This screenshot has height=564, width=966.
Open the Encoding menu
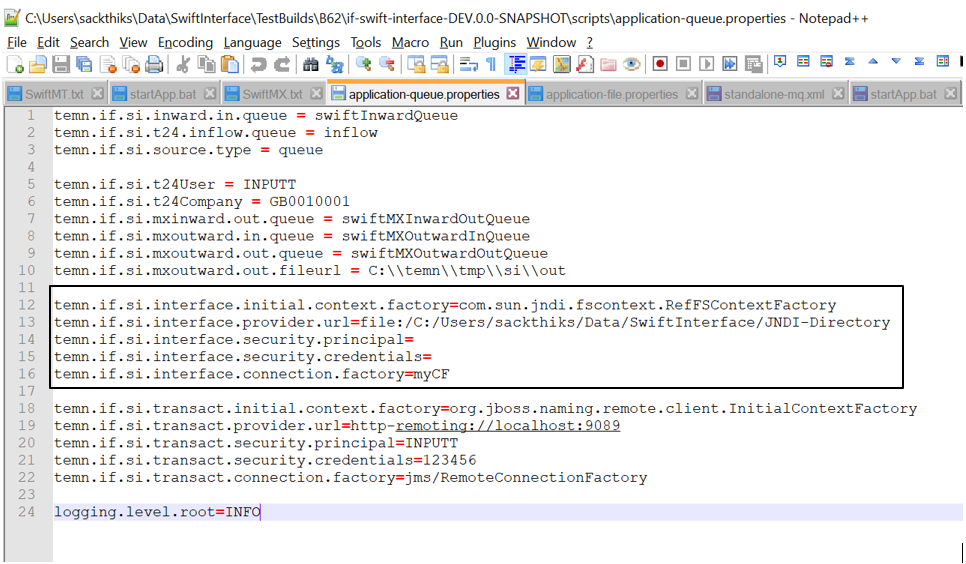(x=185, y=42)
